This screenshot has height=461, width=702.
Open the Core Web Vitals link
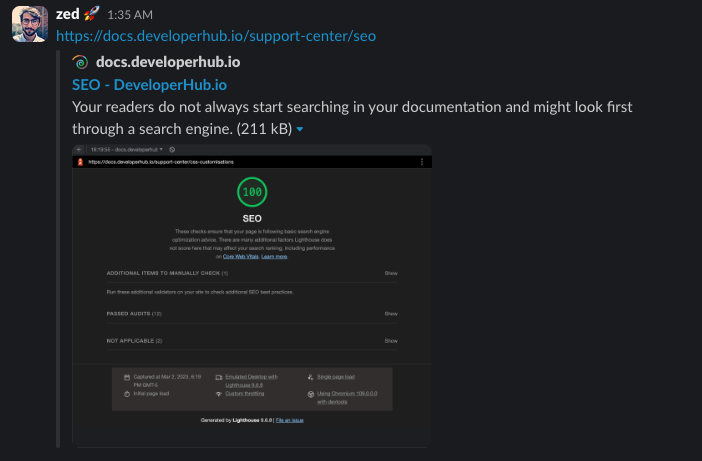(241, 256)
